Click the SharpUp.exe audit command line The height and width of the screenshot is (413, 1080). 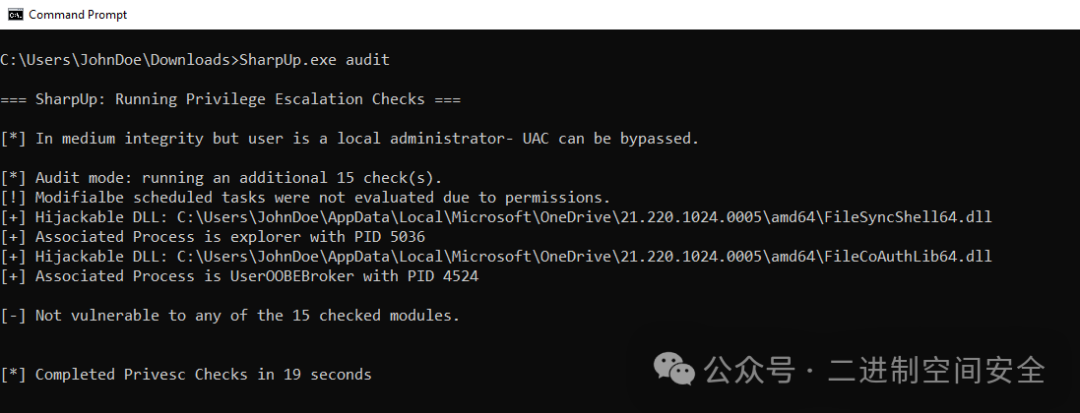(x=195, y=60)
